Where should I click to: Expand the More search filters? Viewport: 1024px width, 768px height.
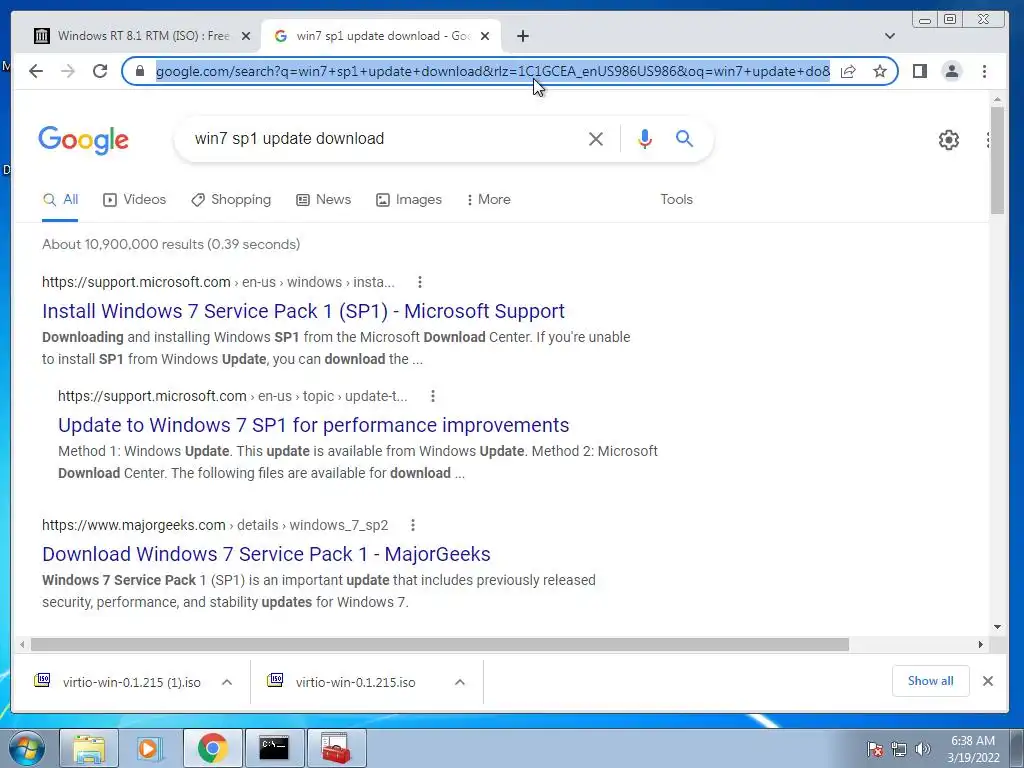[x=489, y=199]
